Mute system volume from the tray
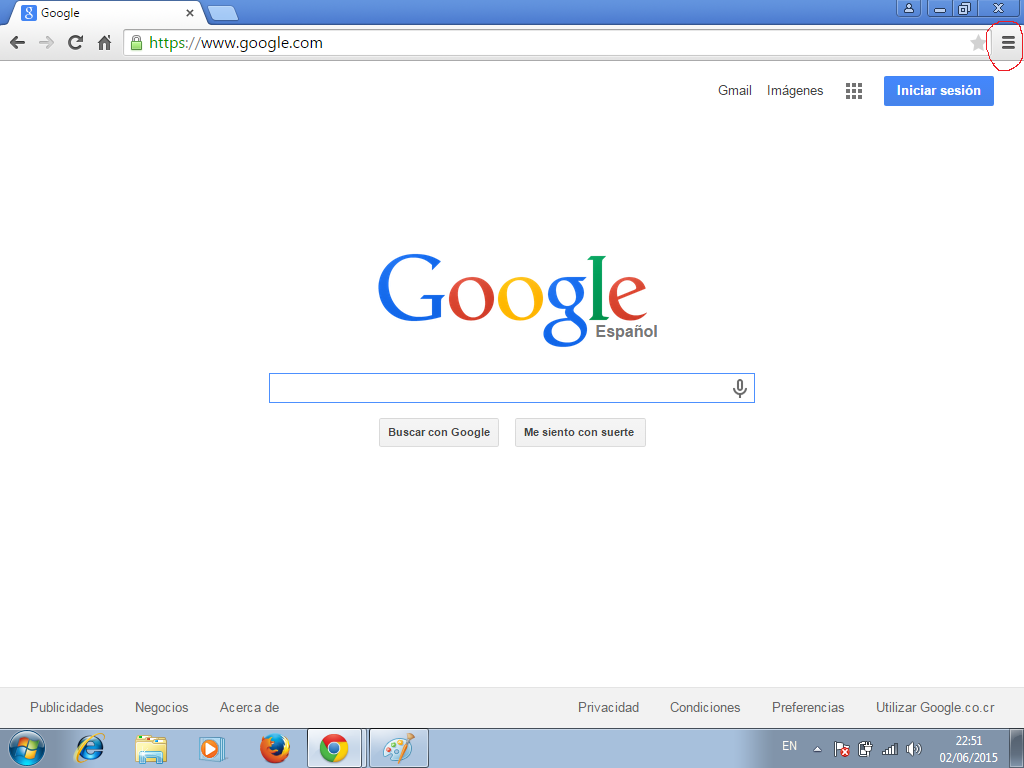This screenshot has height=768, width=1024. coord(914,746)
